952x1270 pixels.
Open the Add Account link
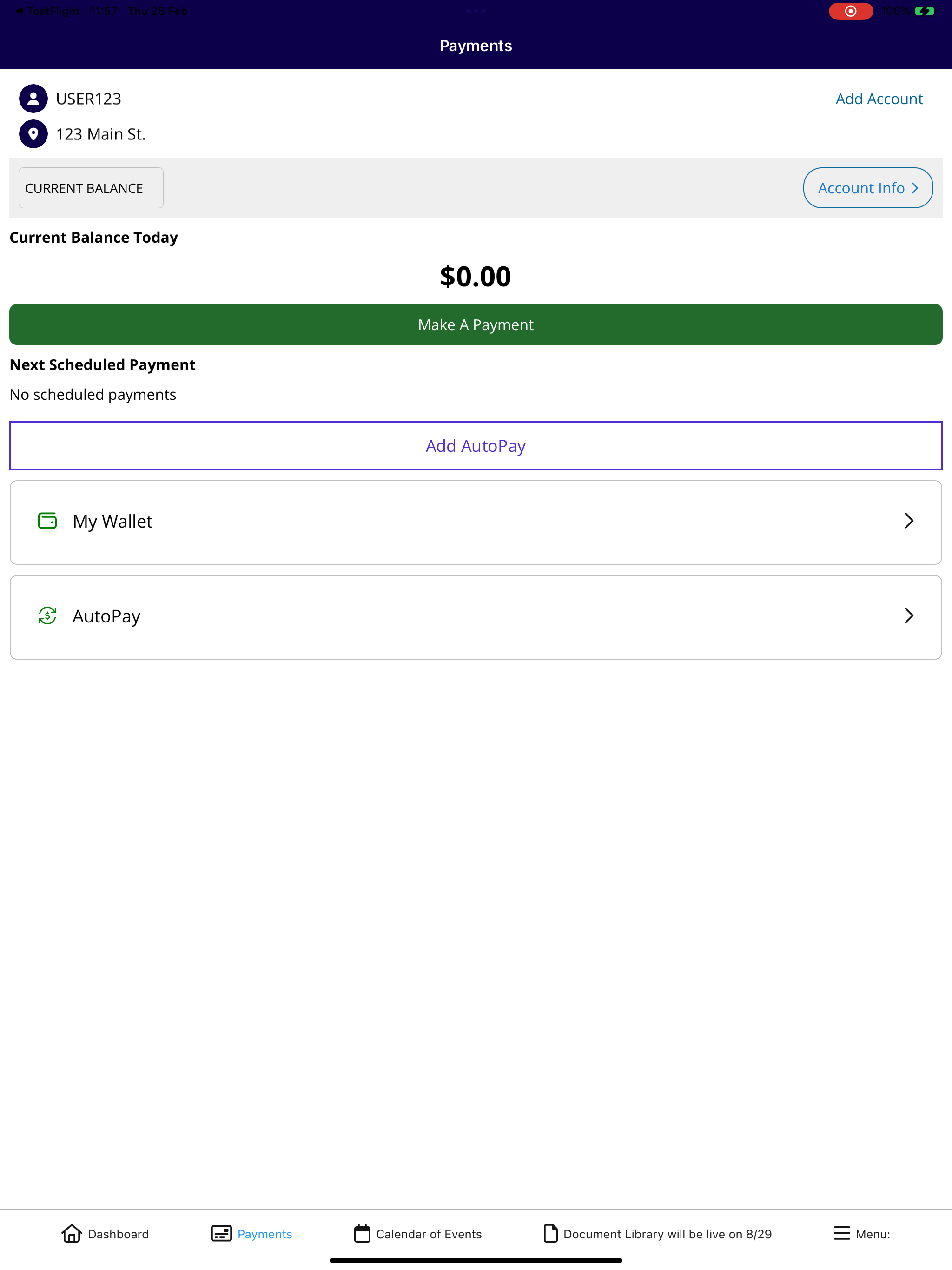click(x=879, y=99)
